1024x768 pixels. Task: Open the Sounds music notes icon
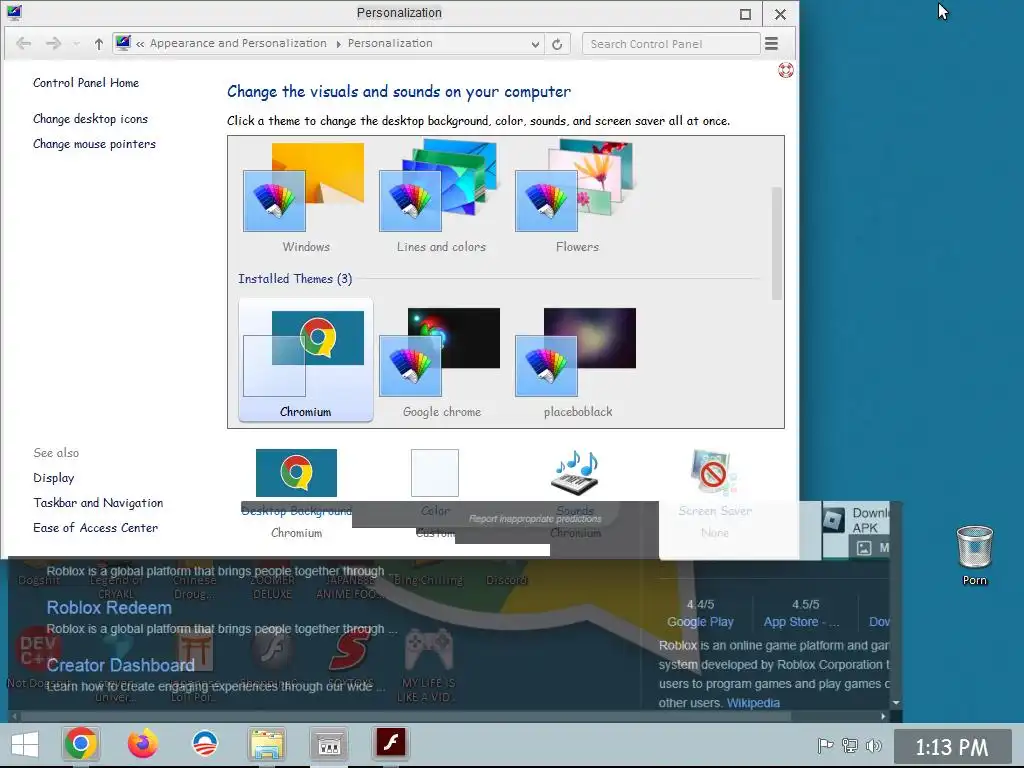(575, 472)
